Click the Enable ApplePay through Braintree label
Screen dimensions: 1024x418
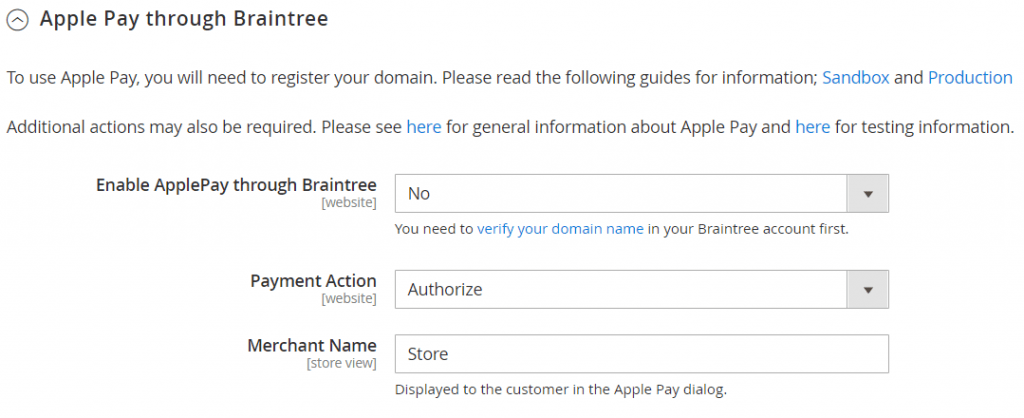pos(236,185)
